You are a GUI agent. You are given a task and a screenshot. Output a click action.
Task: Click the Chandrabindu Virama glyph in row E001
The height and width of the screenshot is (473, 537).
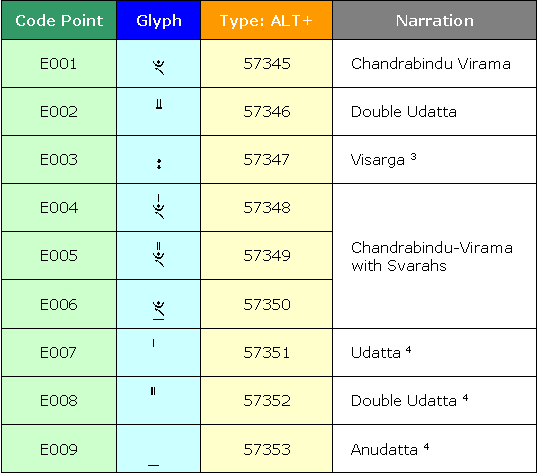(x=159, y=67)
